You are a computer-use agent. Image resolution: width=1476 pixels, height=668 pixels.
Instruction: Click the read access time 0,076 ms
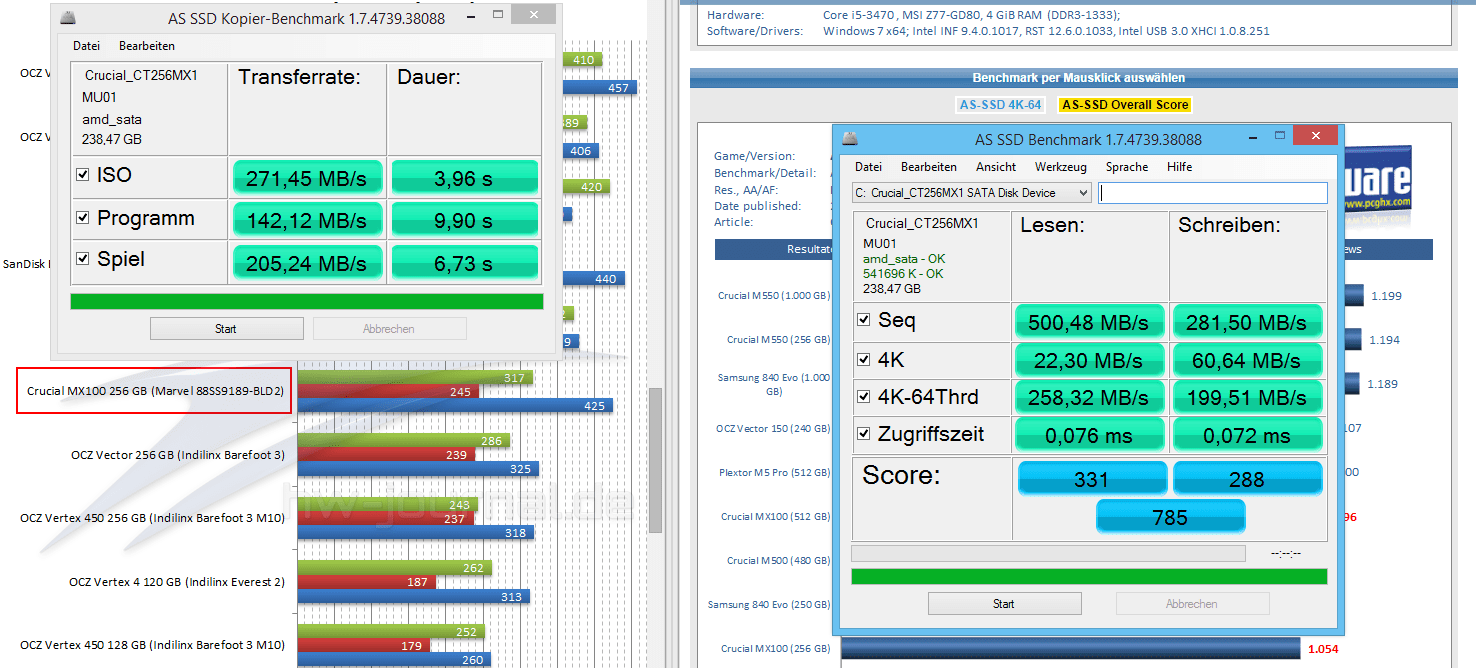pos(1090,435)
